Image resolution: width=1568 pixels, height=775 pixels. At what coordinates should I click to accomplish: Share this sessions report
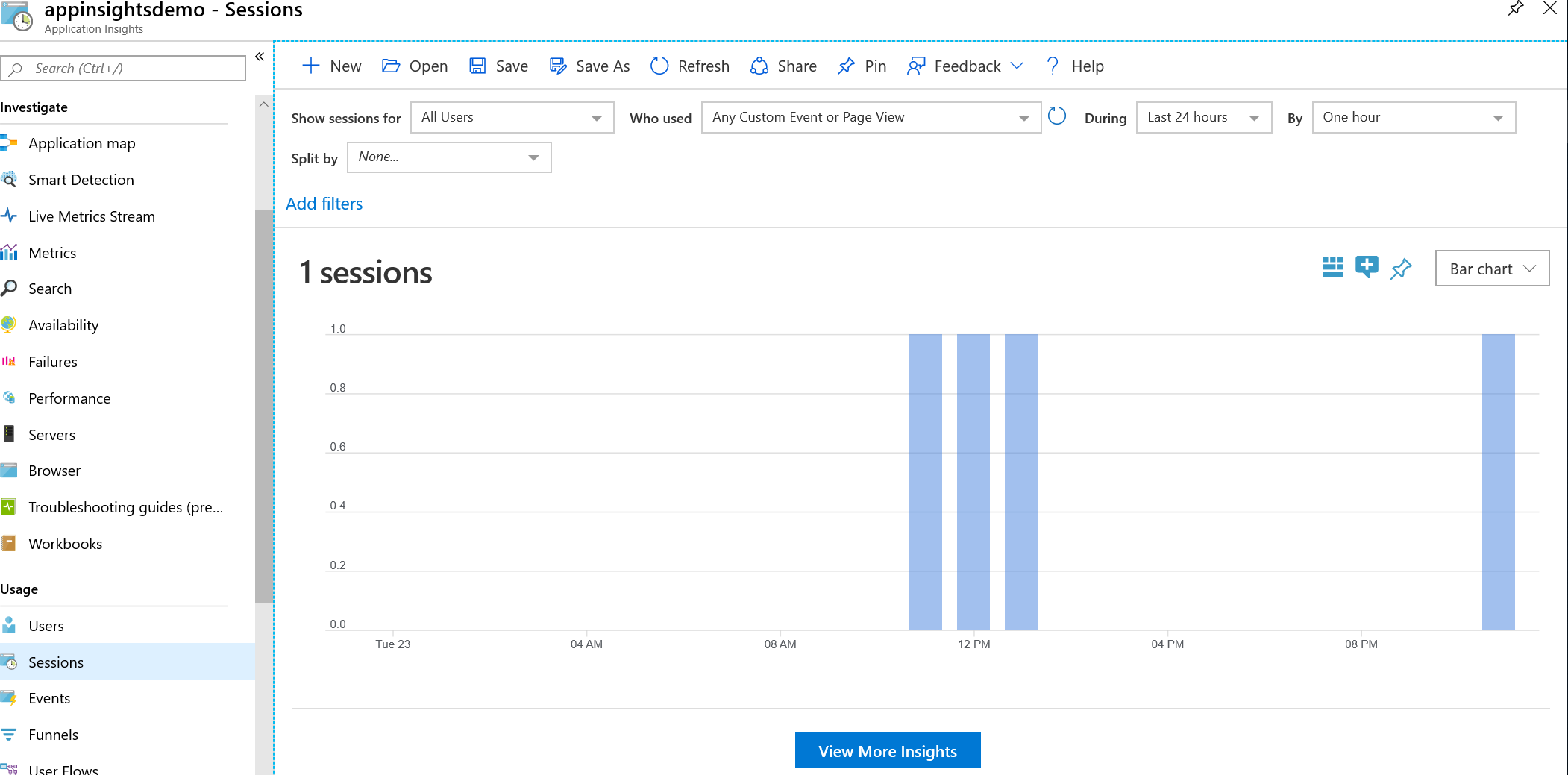pyautogui.click(x=783, y=66)
